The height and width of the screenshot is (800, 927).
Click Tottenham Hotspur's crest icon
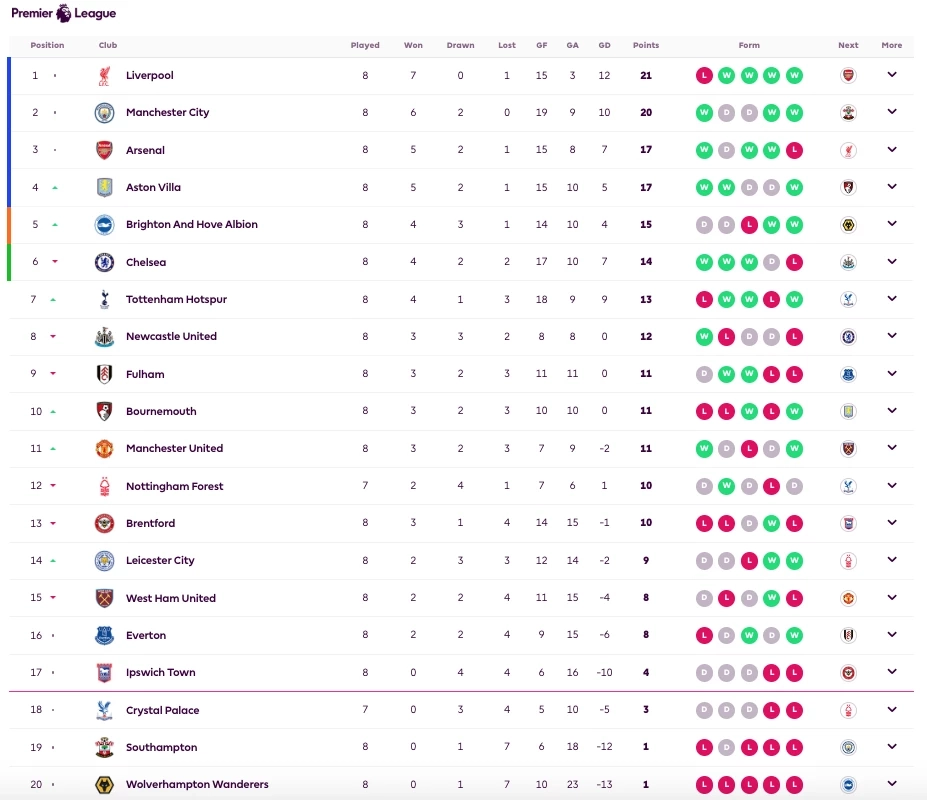tap(105, 299)
